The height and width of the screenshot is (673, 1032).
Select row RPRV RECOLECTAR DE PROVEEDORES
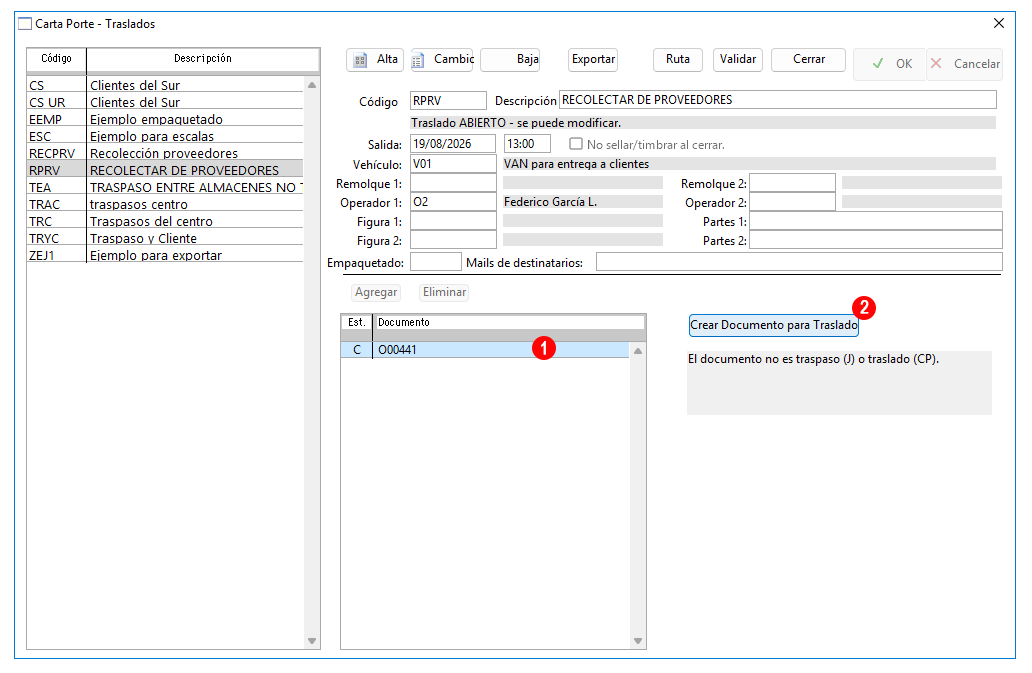(165, 170)
